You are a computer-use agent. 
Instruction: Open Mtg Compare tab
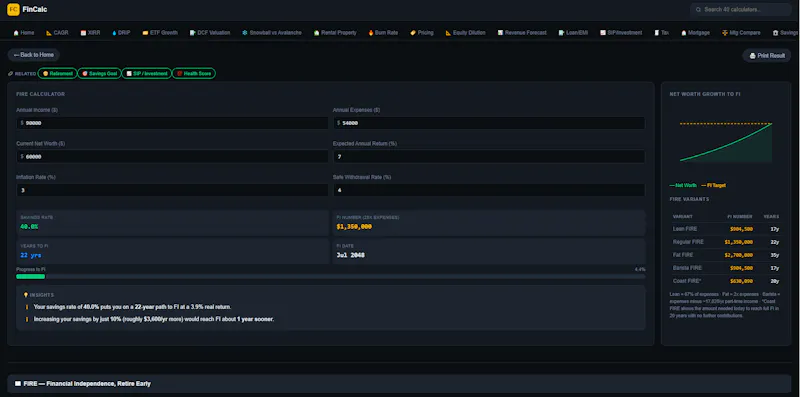[741, 33]
